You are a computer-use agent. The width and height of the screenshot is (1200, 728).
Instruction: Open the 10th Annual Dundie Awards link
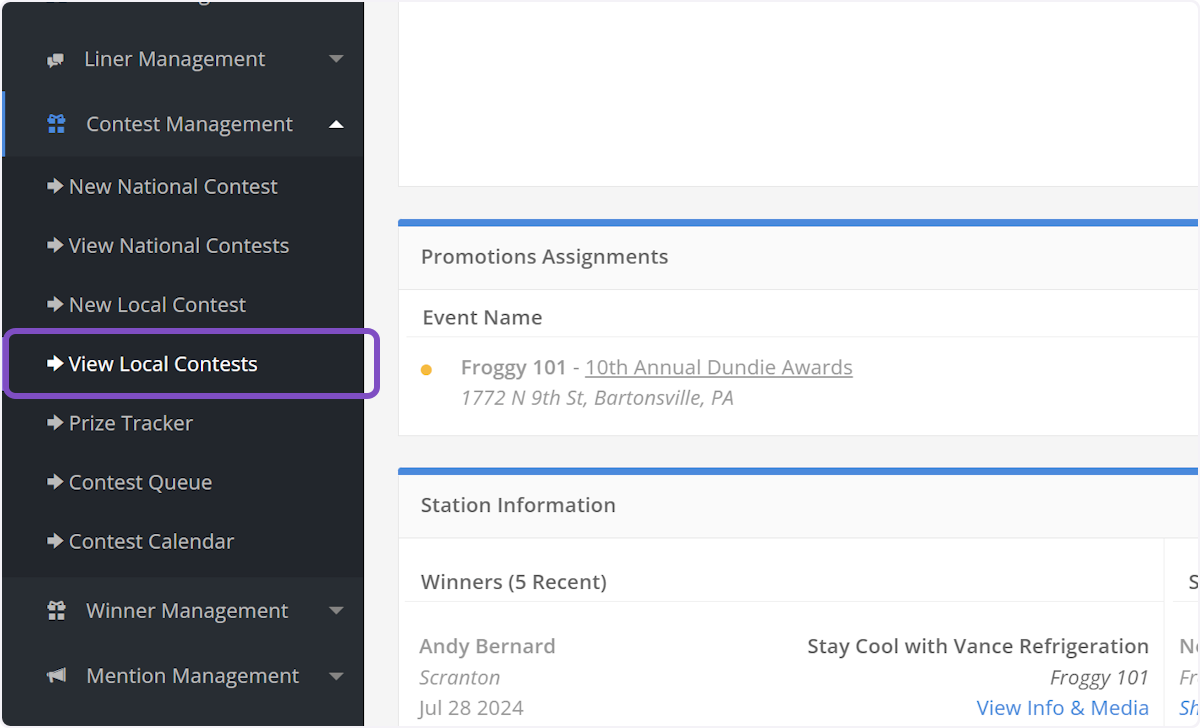click(x=718, y=367)
